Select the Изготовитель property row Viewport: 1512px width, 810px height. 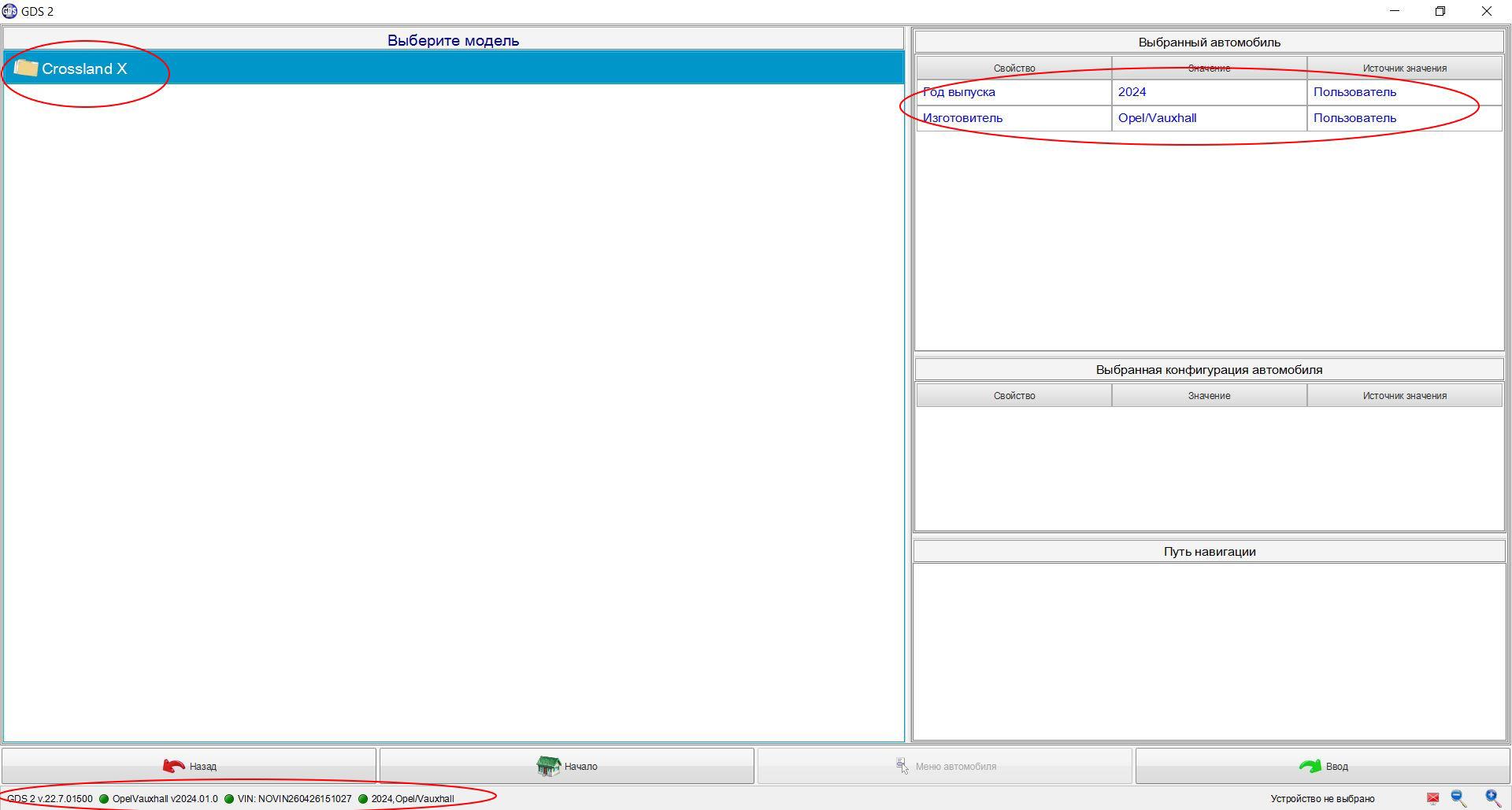point(1209,118)
